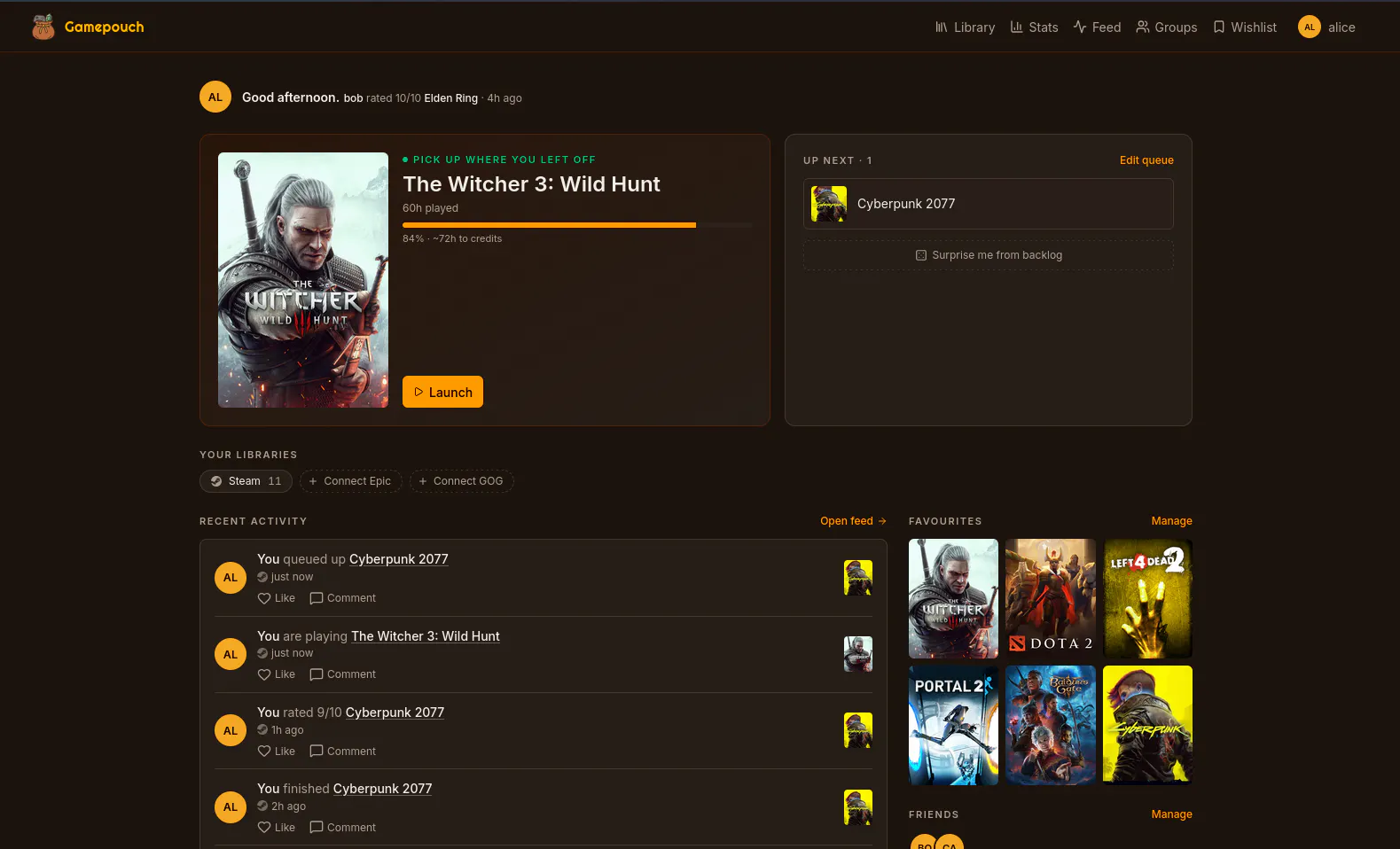The width and height of the screenshot is (1400, 849).
Task: Click Cyberpunk thumbnail in queued up entry
Action: pos(858,578)
